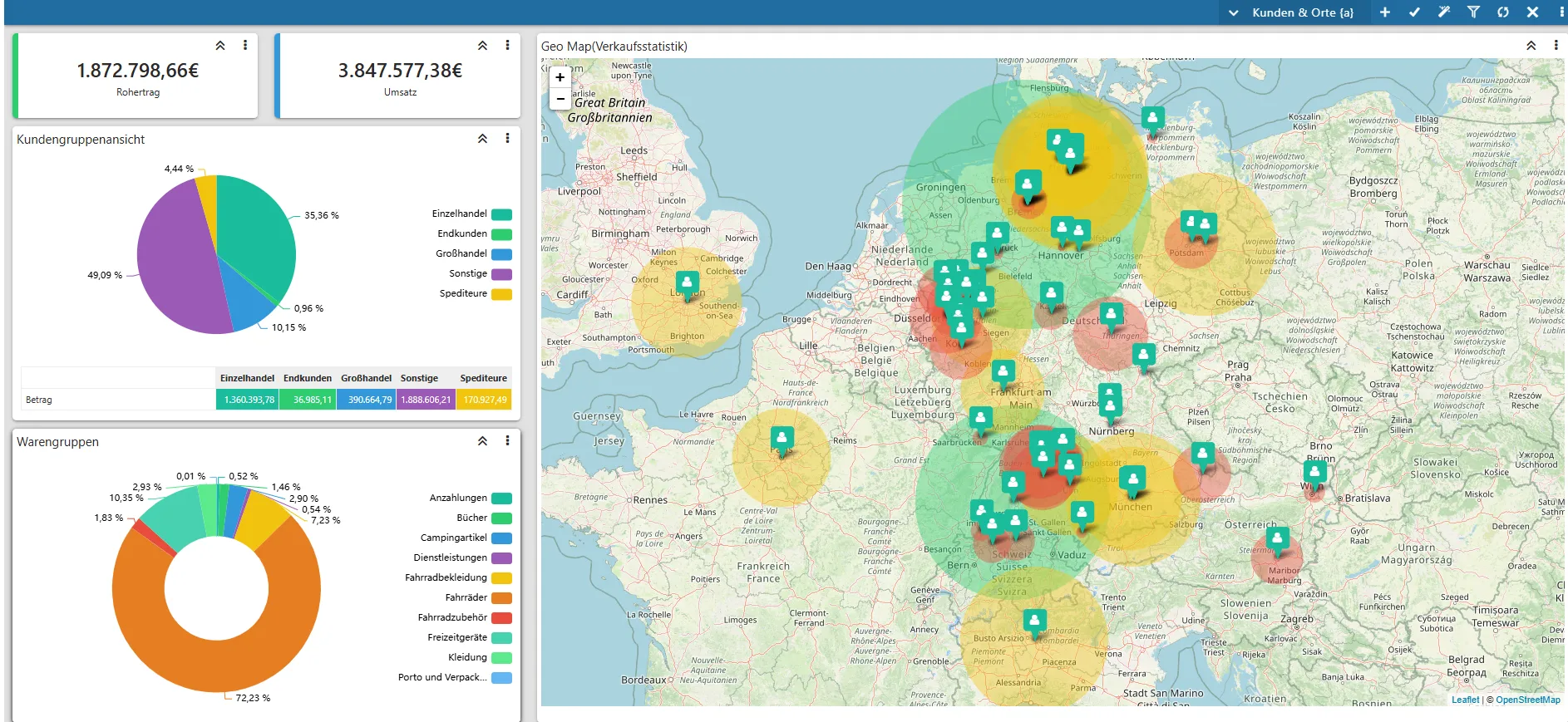The height and width of the screenshot is (722, 1568).
Task: Click the map marker over Maribor
Action: (1277, 541)
